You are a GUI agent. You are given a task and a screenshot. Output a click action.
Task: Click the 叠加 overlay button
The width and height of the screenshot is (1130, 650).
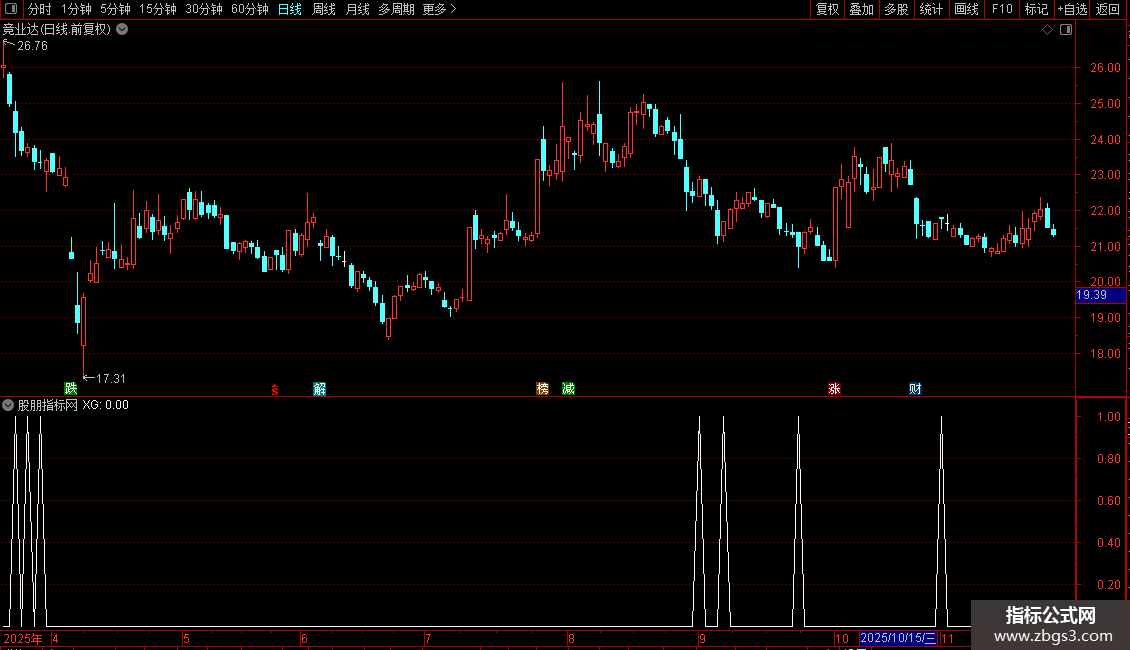coord(862,9)
